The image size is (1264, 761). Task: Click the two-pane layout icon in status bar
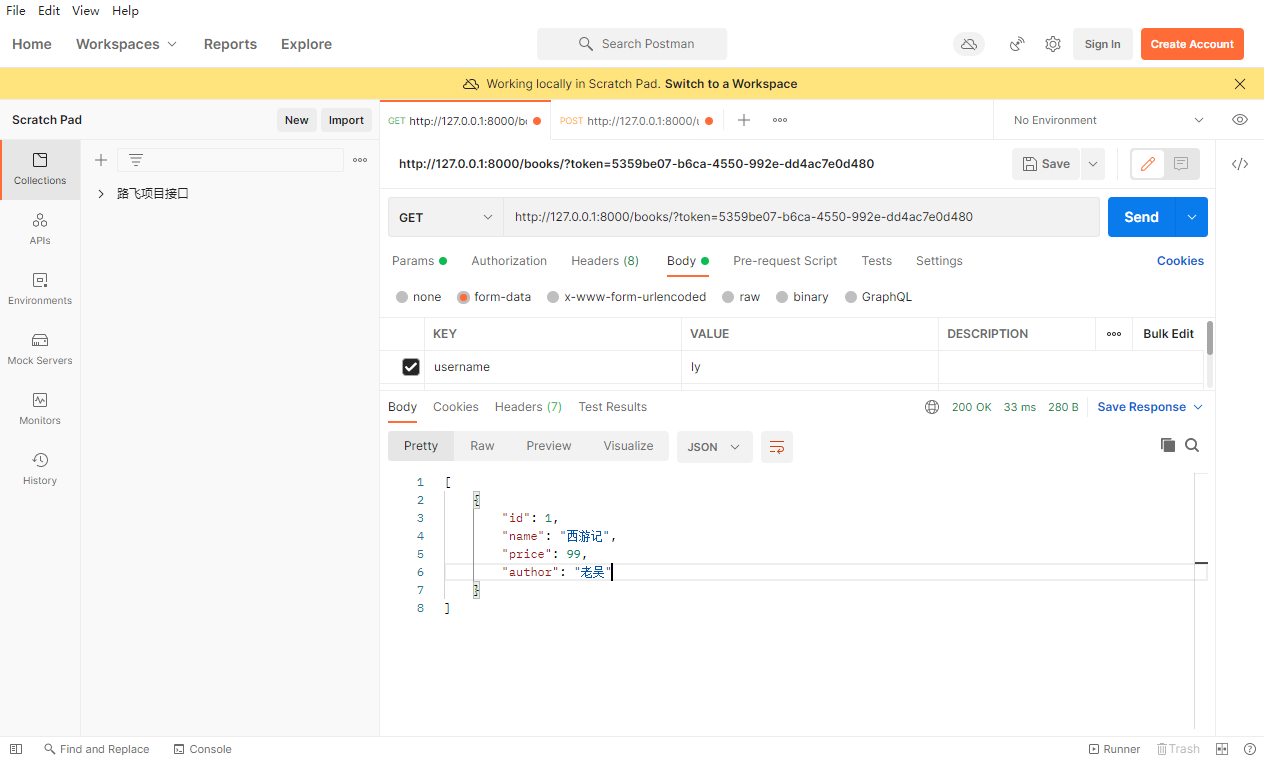point(1222,749)
